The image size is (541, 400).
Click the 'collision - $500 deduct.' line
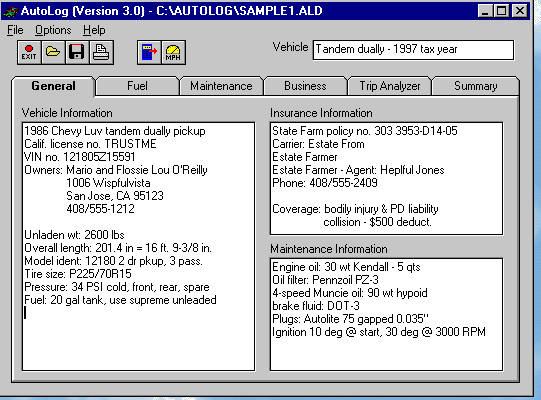coord(377,222)
